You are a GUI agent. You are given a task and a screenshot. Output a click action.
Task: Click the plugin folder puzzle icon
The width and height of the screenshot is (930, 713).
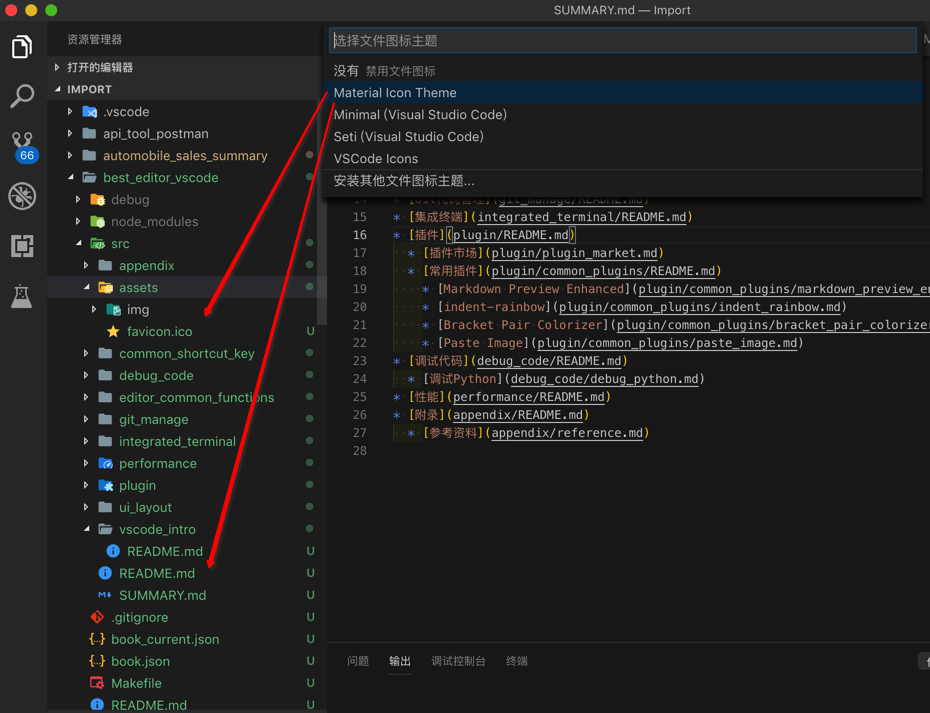[106, 485]
